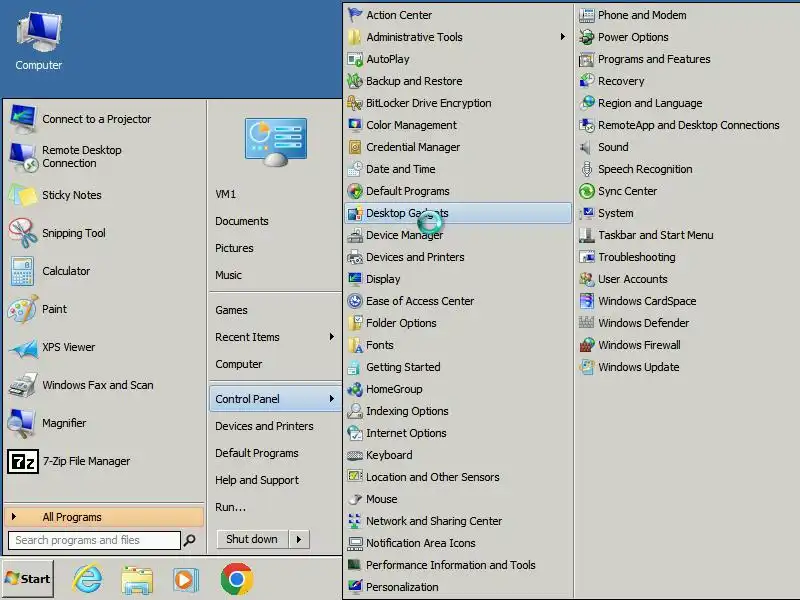Viewport: 800px width, 600px height.
Task: Open Documents from Start menu
Action: [x=242, y=221]
